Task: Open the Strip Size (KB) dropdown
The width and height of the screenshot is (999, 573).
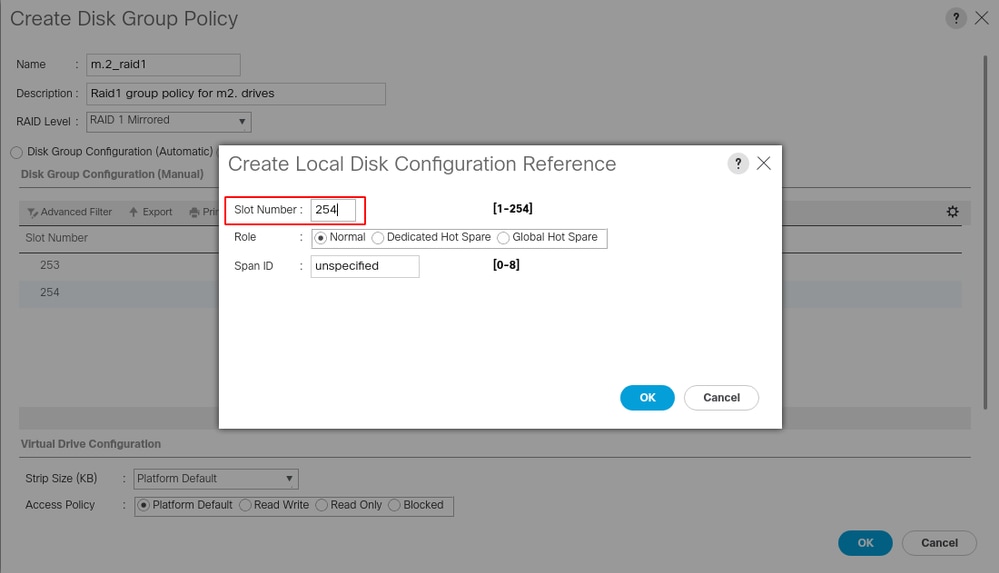Action: [x=216, y=479]
